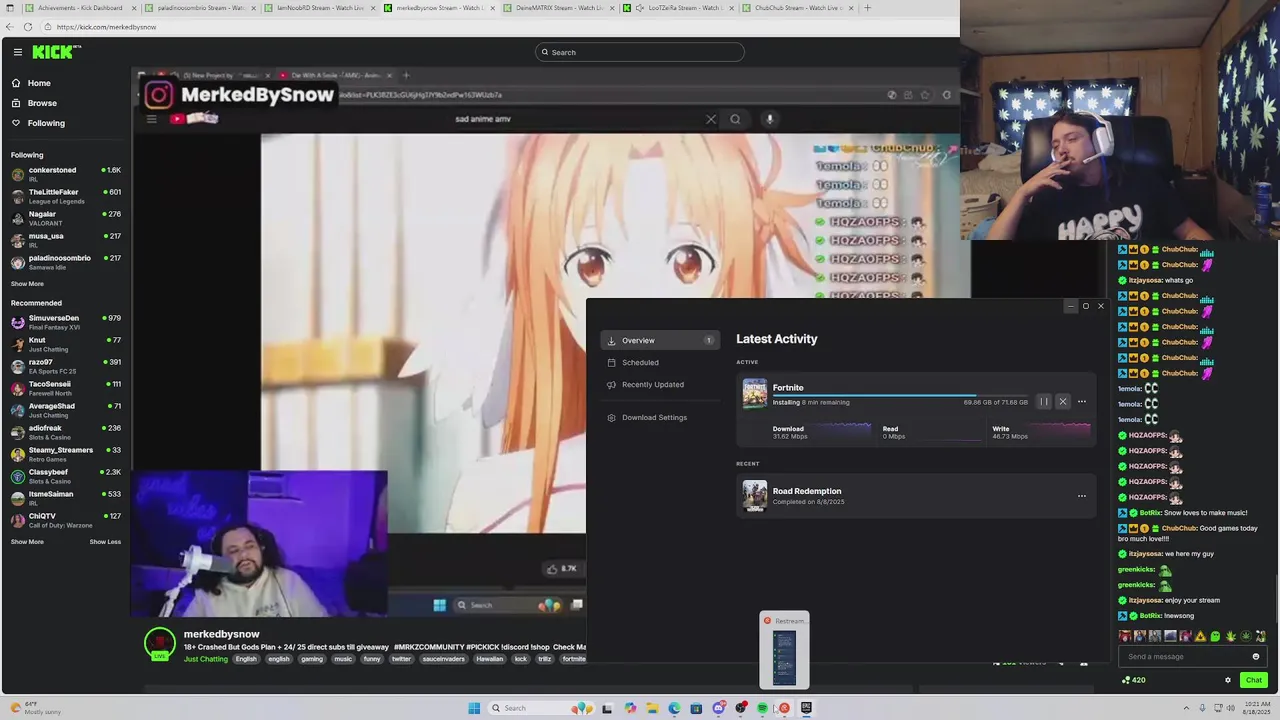Click the Fortnite game cover thumbnail

pos(755,394)
